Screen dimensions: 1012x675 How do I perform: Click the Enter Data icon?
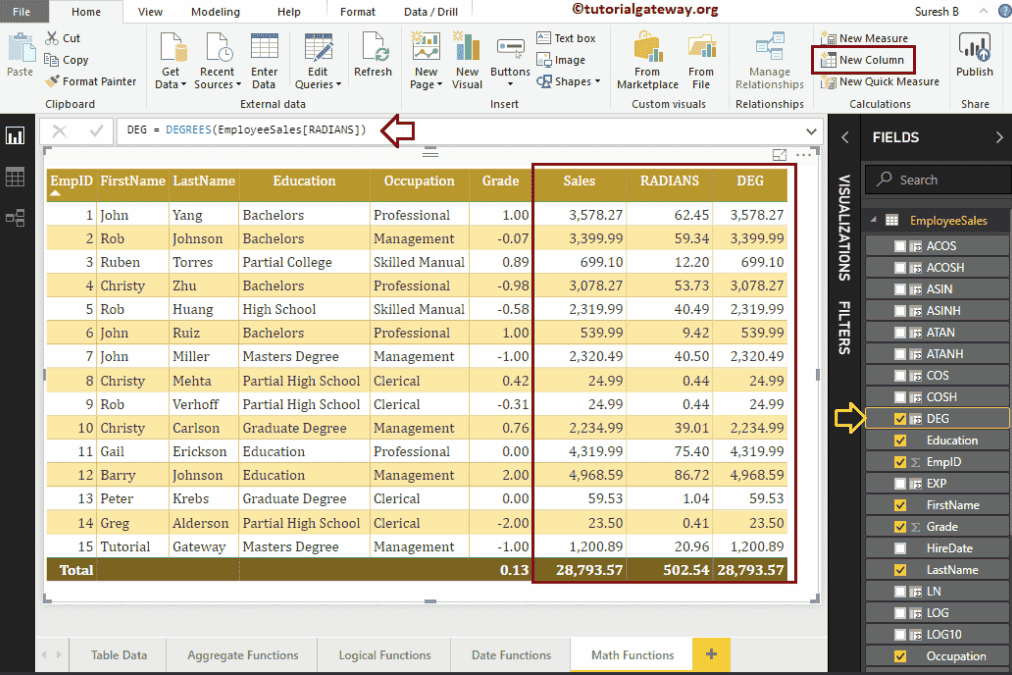(264, 60)
